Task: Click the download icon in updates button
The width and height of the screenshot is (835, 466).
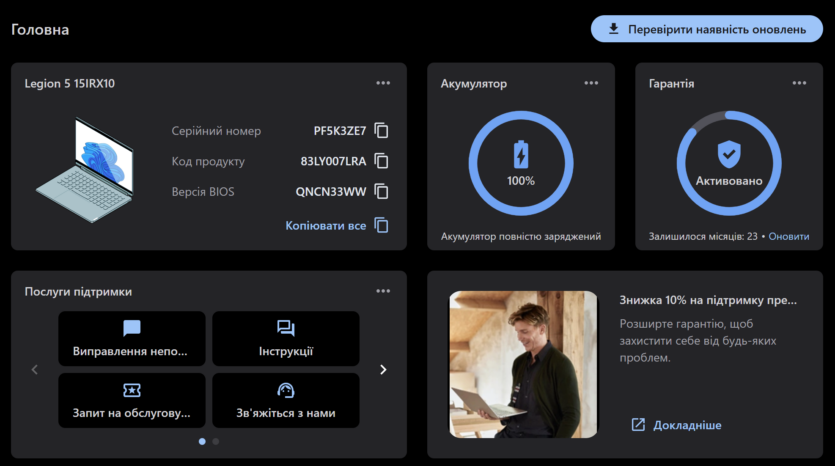Action: (613, 29)
